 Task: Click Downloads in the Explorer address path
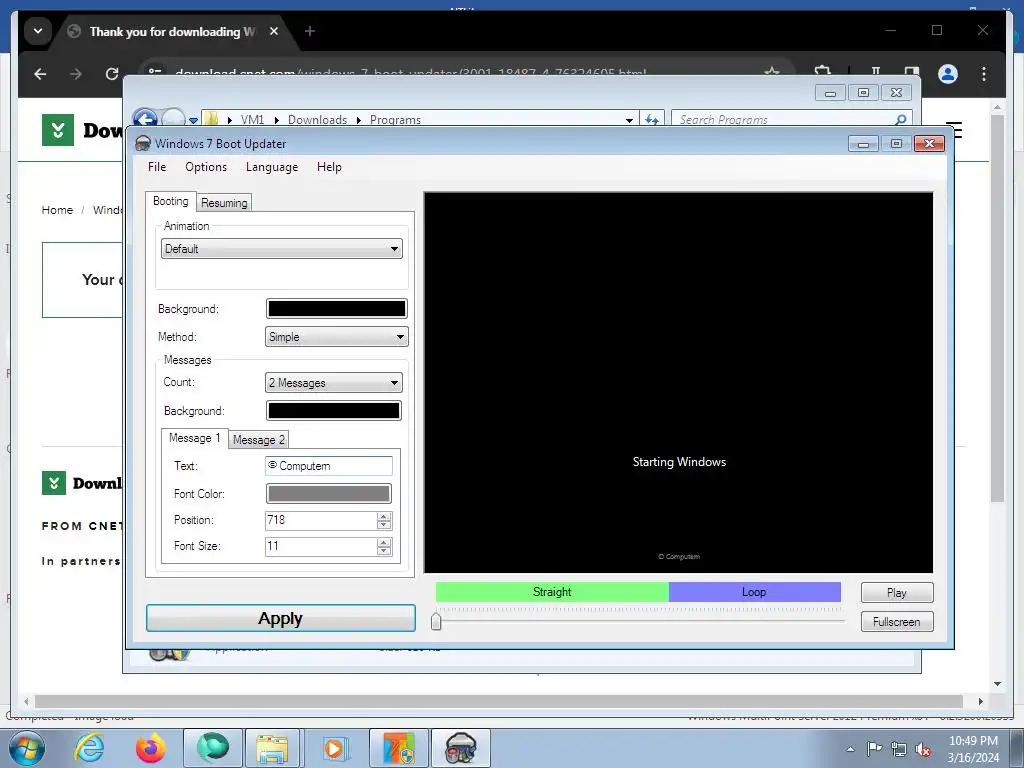(x=317, y=120)
